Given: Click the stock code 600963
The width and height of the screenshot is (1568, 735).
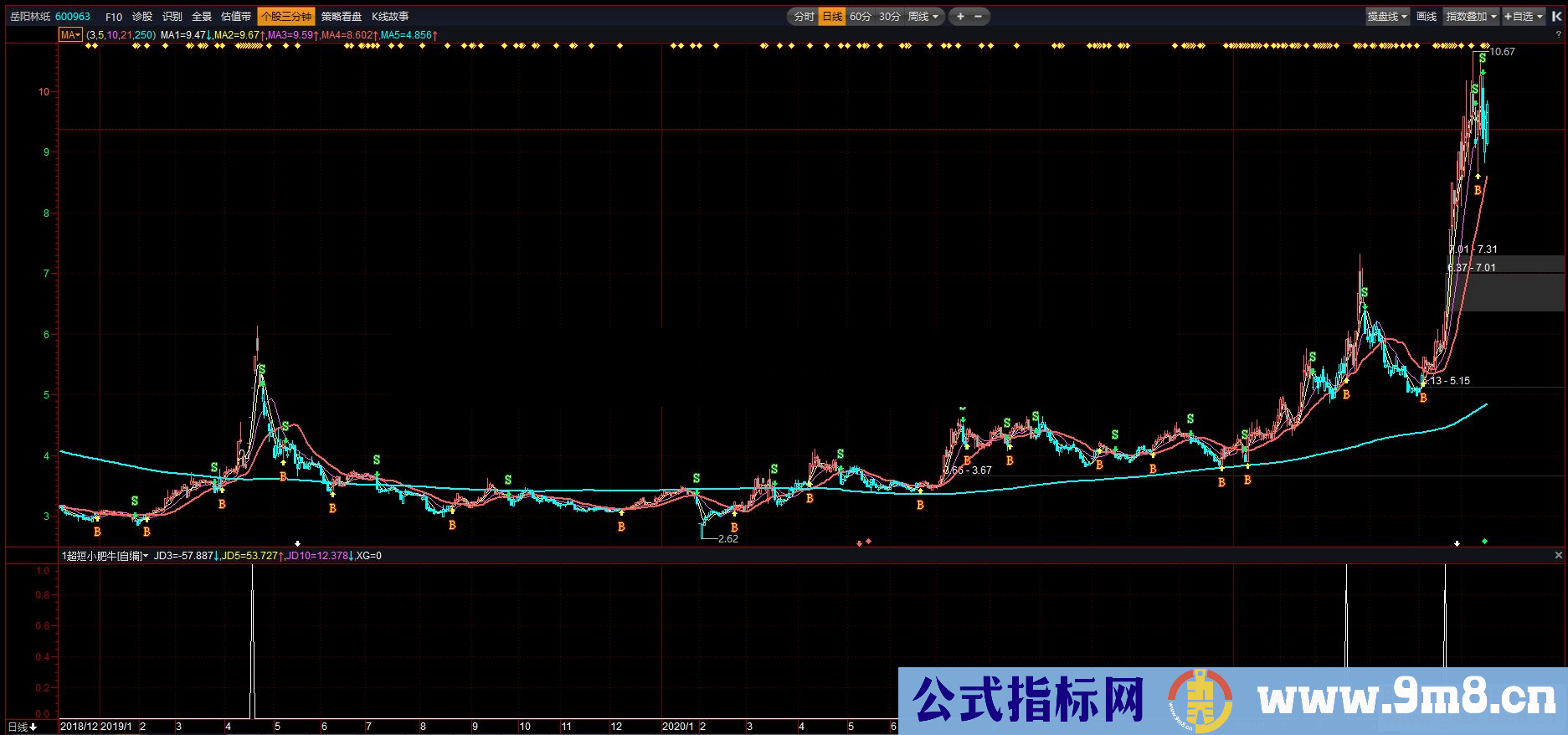Looking at the screenshot, I should click(x=73, y=17).
